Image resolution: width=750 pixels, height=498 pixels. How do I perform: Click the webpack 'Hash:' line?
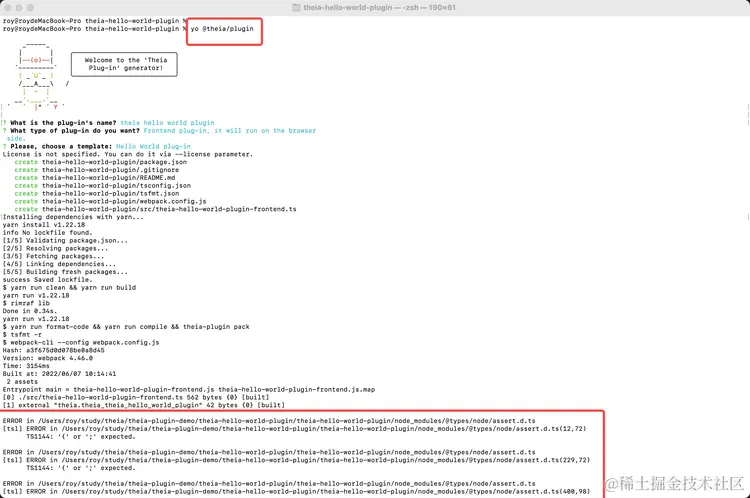coord(53,350)
